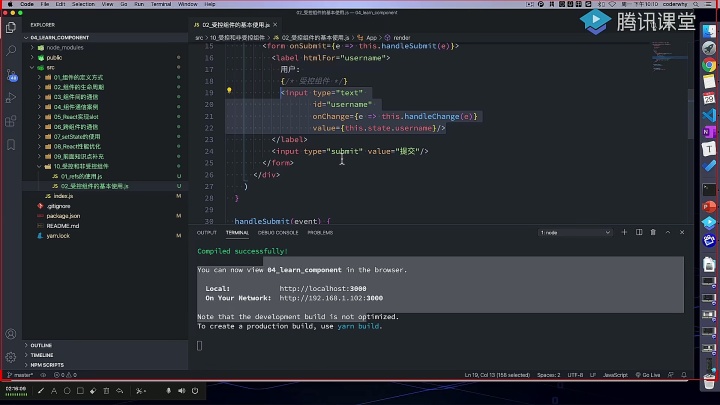Screen dimensions: 720x405
Task: Click the lightbulb code action on line 19
Action: 229,91
